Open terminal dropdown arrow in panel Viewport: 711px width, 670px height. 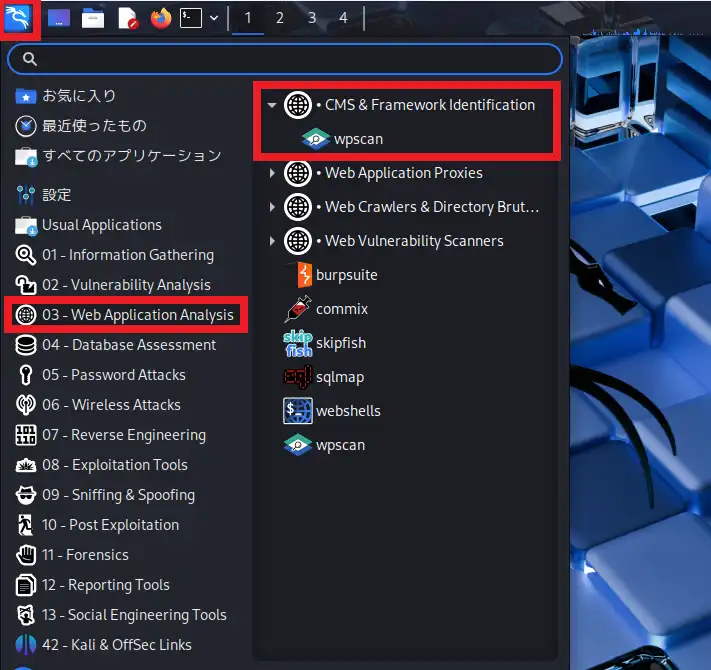pyautogui.click(x=214, y=18)
